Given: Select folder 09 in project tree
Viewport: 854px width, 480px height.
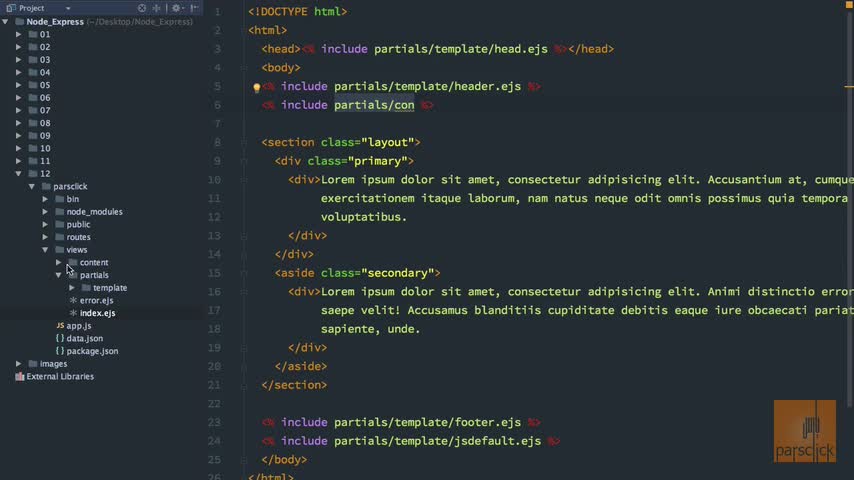Looking at the screenshot, I should pyautogui.click(x=45, y=136).
